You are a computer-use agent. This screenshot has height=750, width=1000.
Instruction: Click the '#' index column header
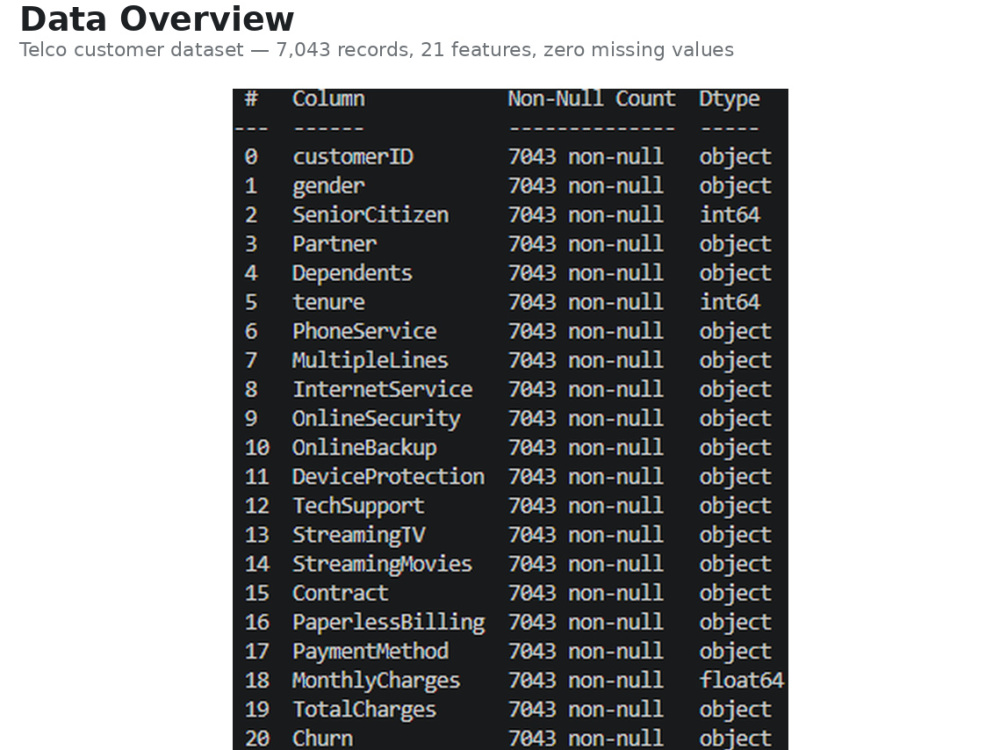tap(251, 99)
